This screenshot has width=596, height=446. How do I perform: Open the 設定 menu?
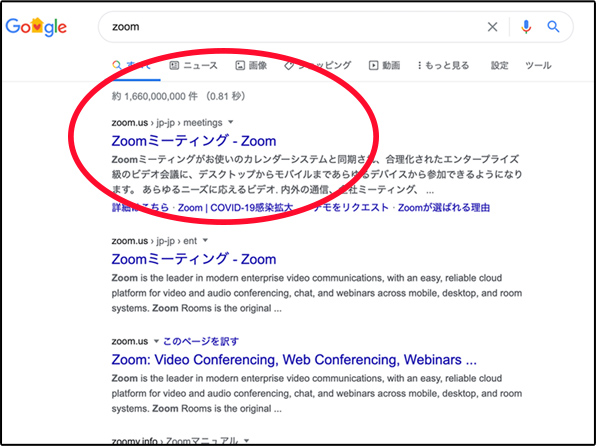tap(499, 65)
